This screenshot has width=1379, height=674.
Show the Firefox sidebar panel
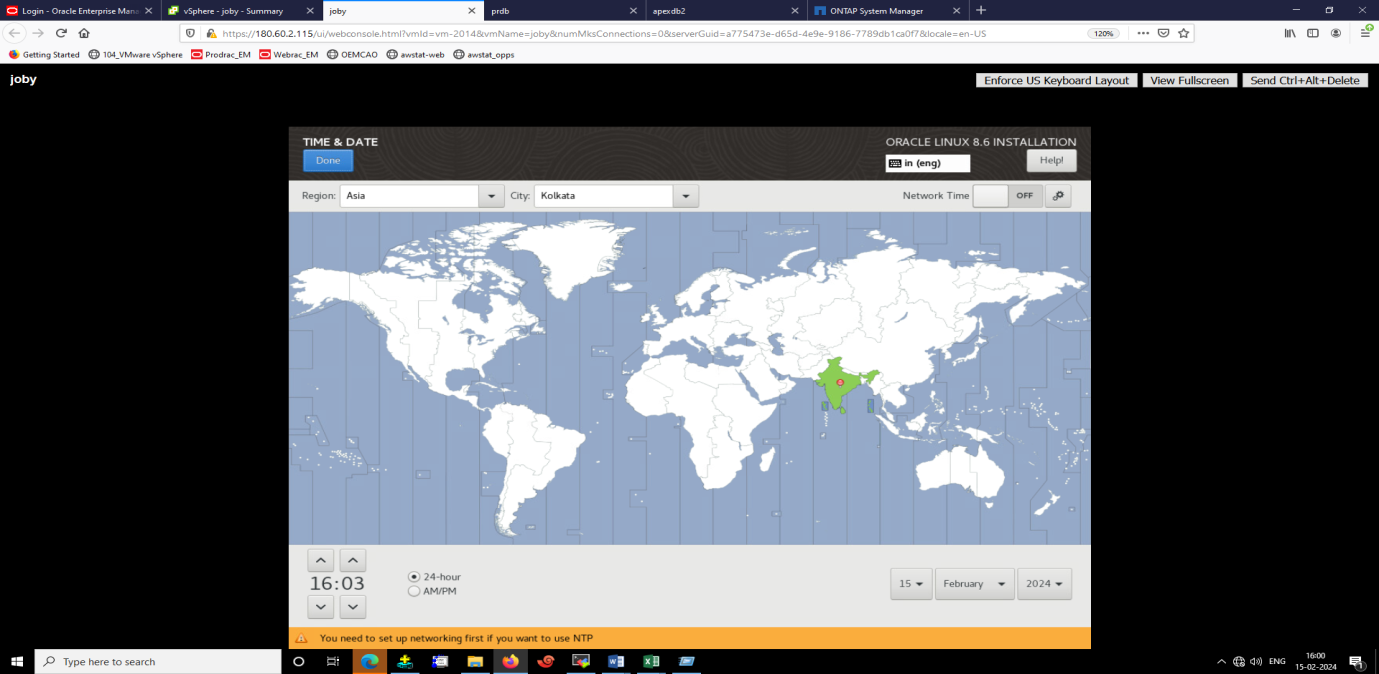1313,33
